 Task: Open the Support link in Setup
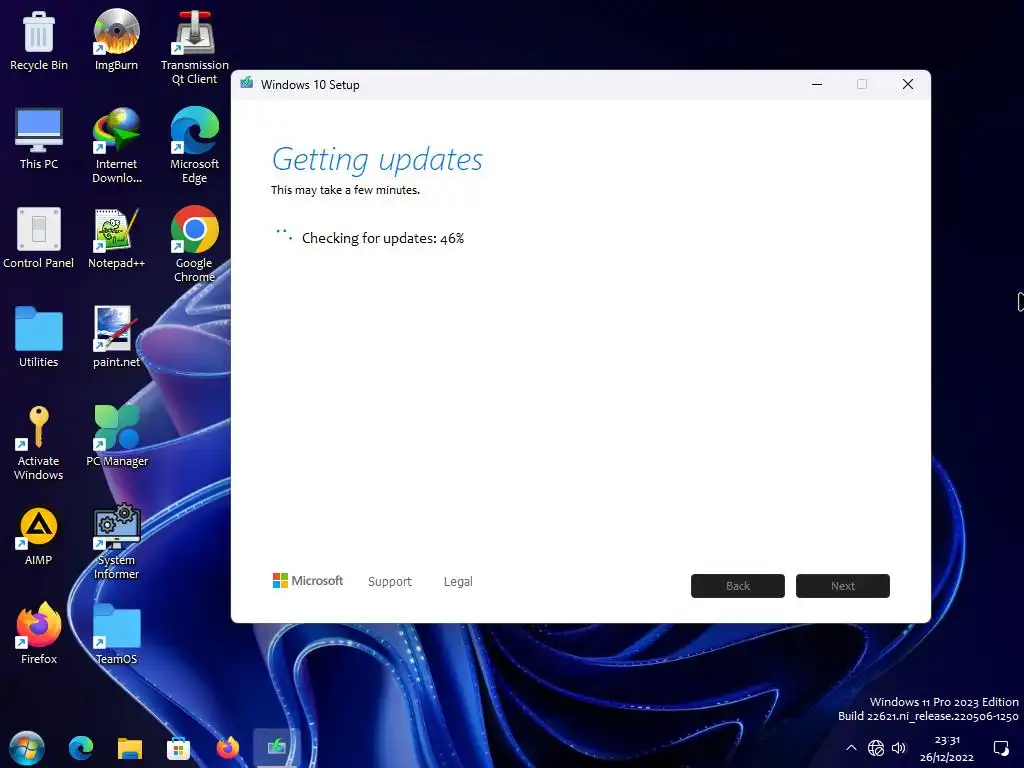pos(390,581)
